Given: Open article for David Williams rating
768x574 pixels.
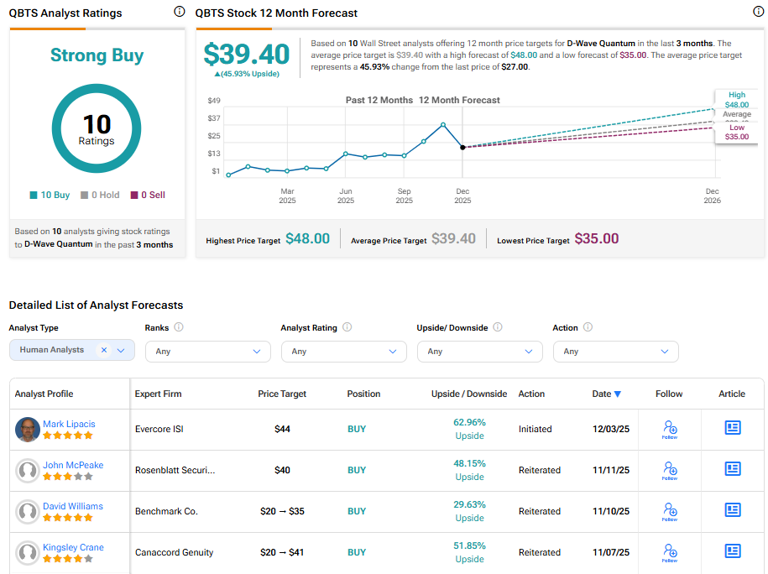Looking at the screenshot, I should (x=732, y=511).
